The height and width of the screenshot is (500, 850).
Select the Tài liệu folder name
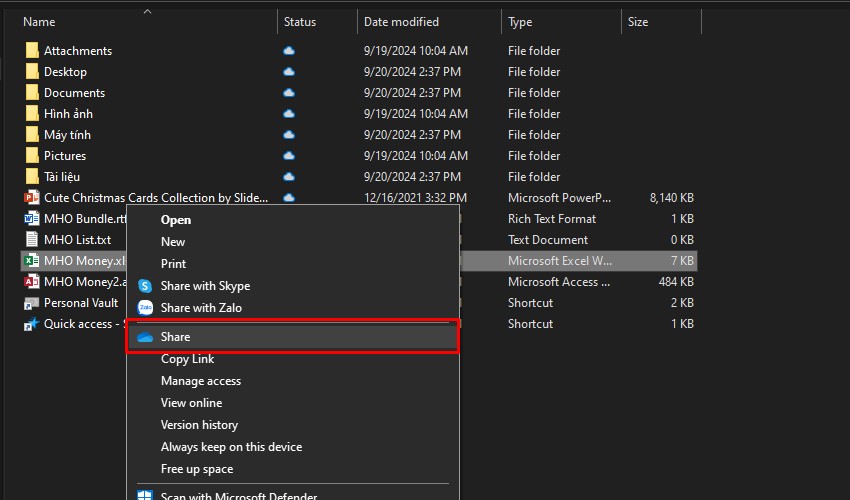click(62, 177)
